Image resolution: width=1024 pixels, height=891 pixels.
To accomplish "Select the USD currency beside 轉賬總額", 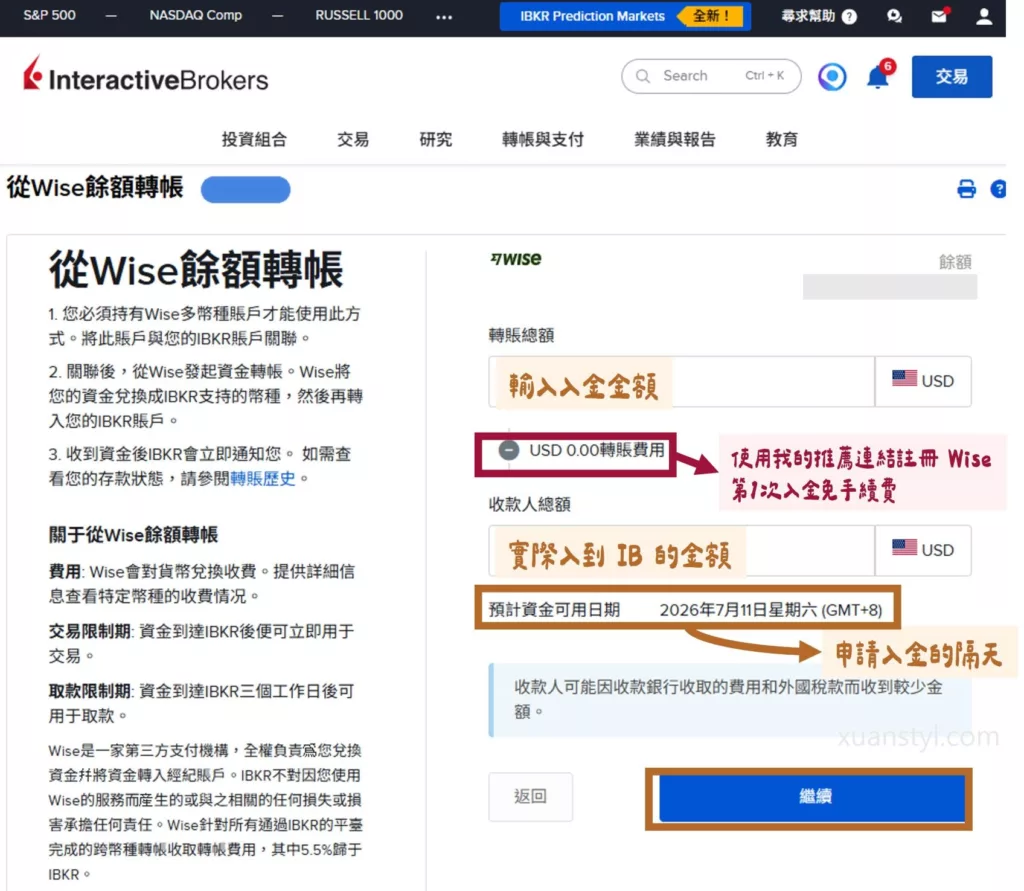I will click(923, 381).
